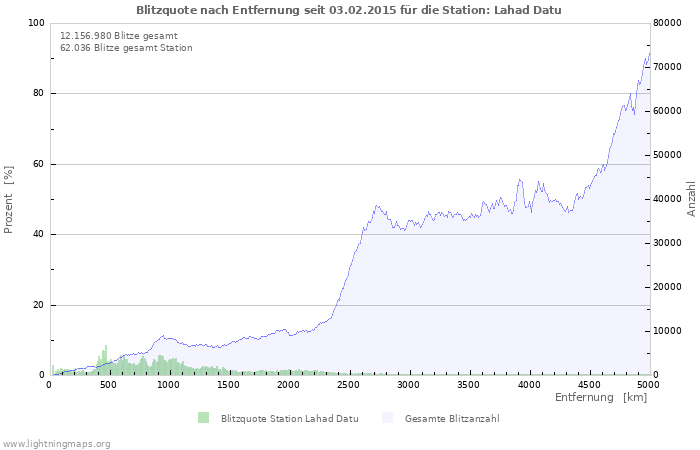Click the 100 tick on the percent axis
The width and height of the screenshot is (700, 450).
point(36,23)
